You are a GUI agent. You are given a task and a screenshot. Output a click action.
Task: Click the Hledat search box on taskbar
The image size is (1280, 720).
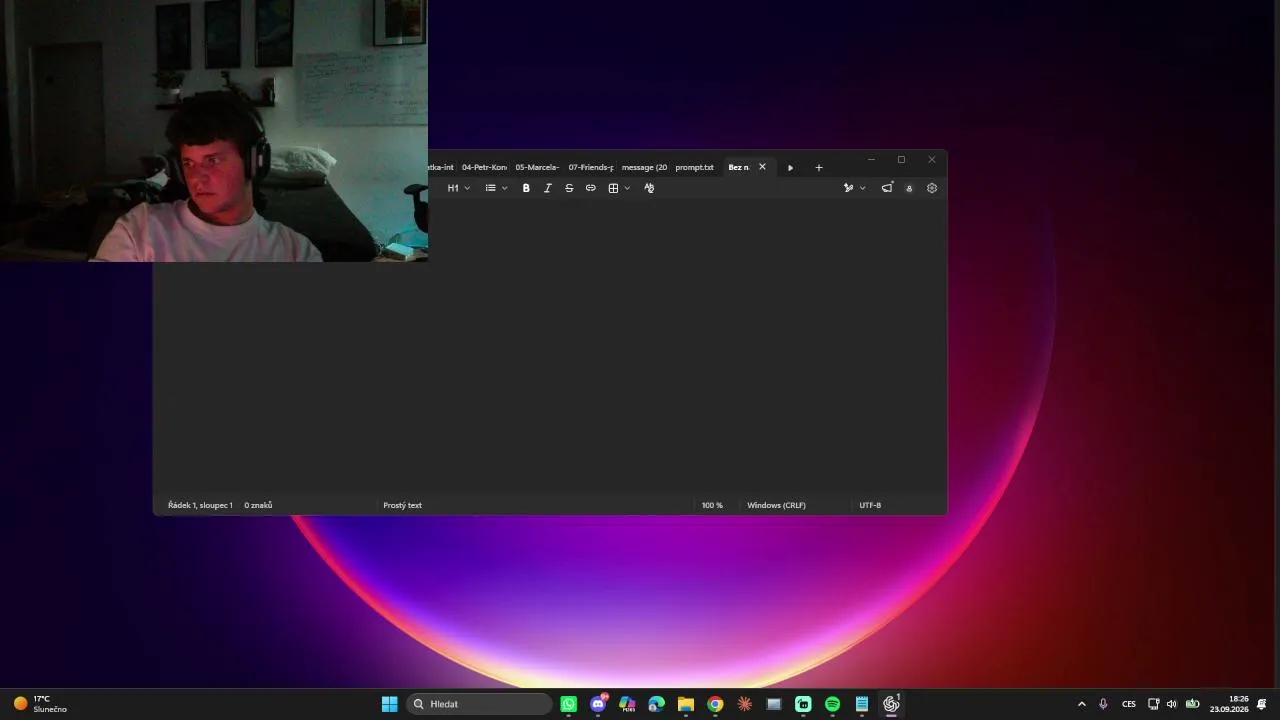click(x=479, y=704)
